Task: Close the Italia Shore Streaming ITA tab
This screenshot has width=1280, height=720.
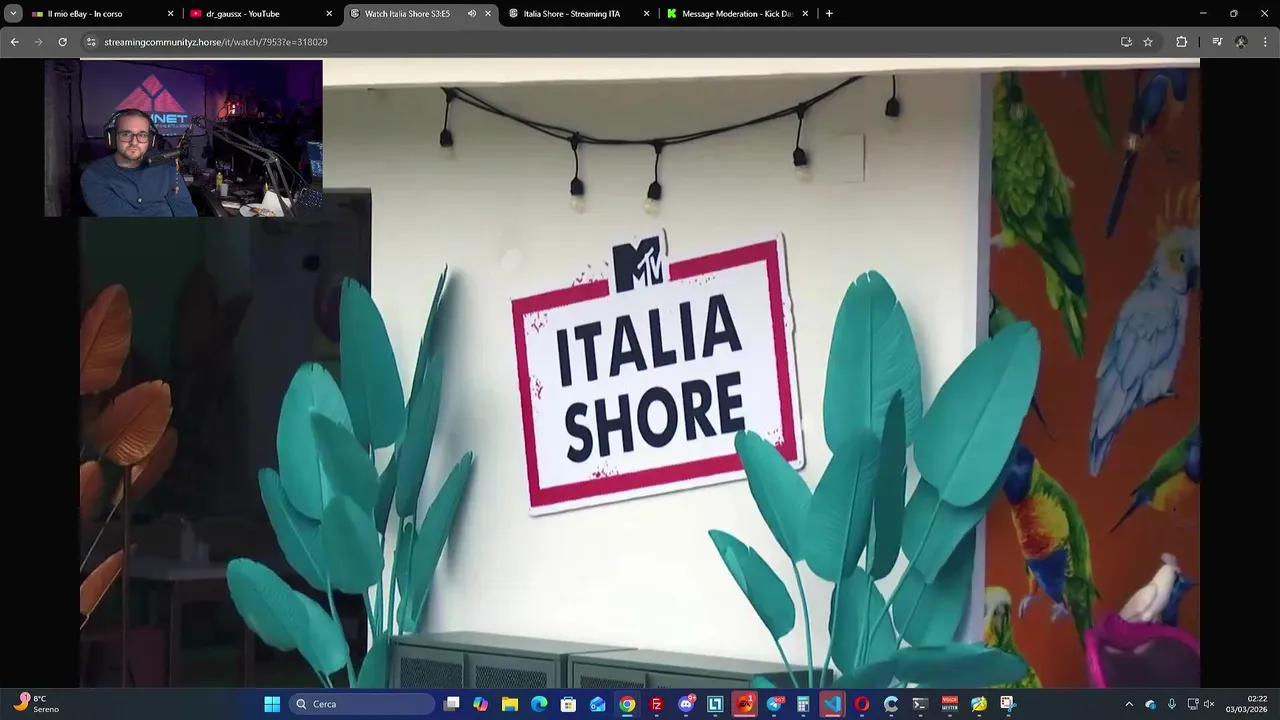Action: (646, 14)
